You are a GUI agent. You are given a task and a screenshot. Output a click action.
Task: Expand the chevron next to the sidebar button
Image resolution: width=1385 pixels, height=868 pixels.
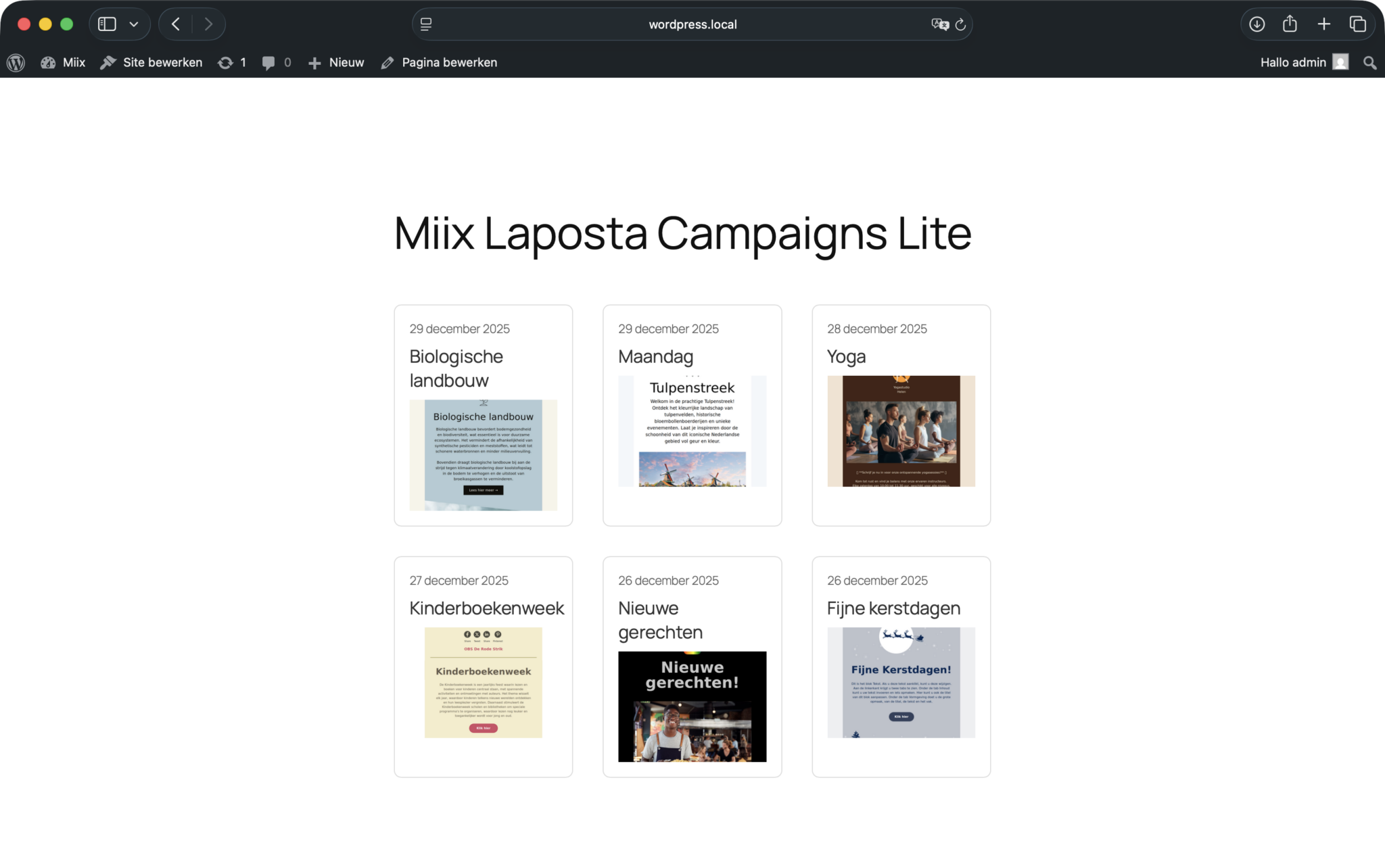[x=133, y=24]
